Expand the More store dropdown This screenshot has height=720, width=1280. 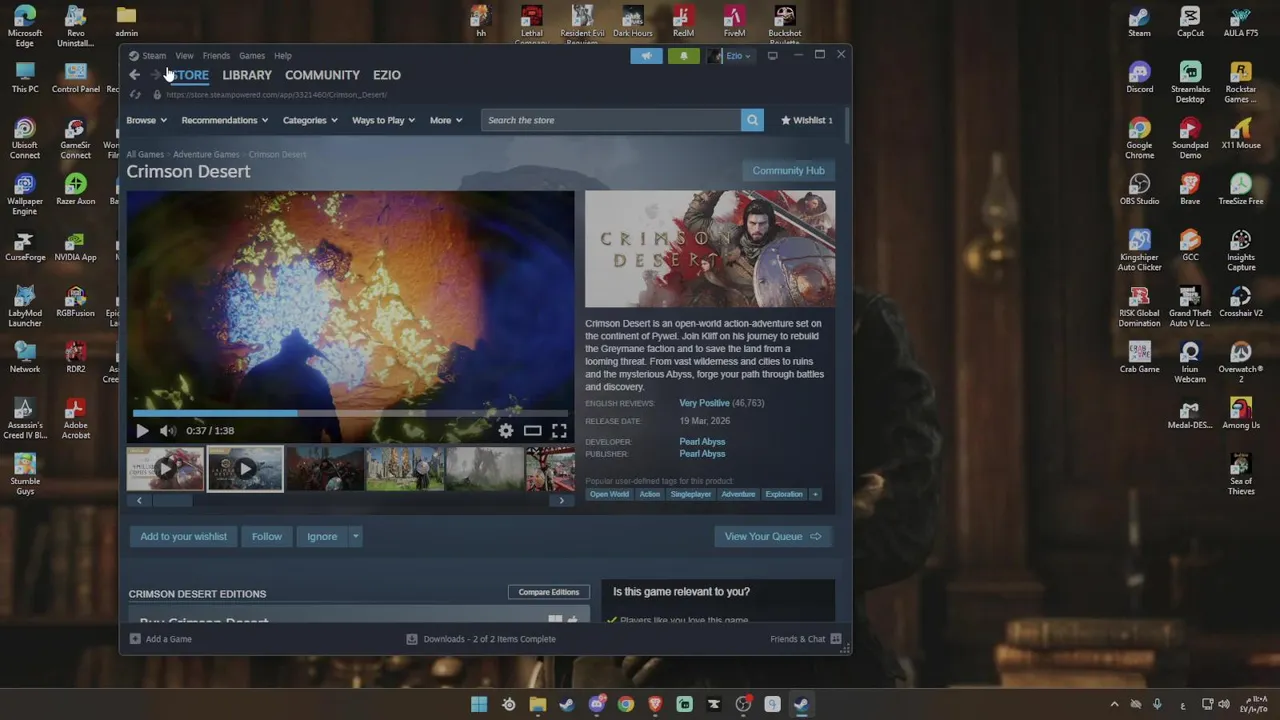click(x=446, y=120)
